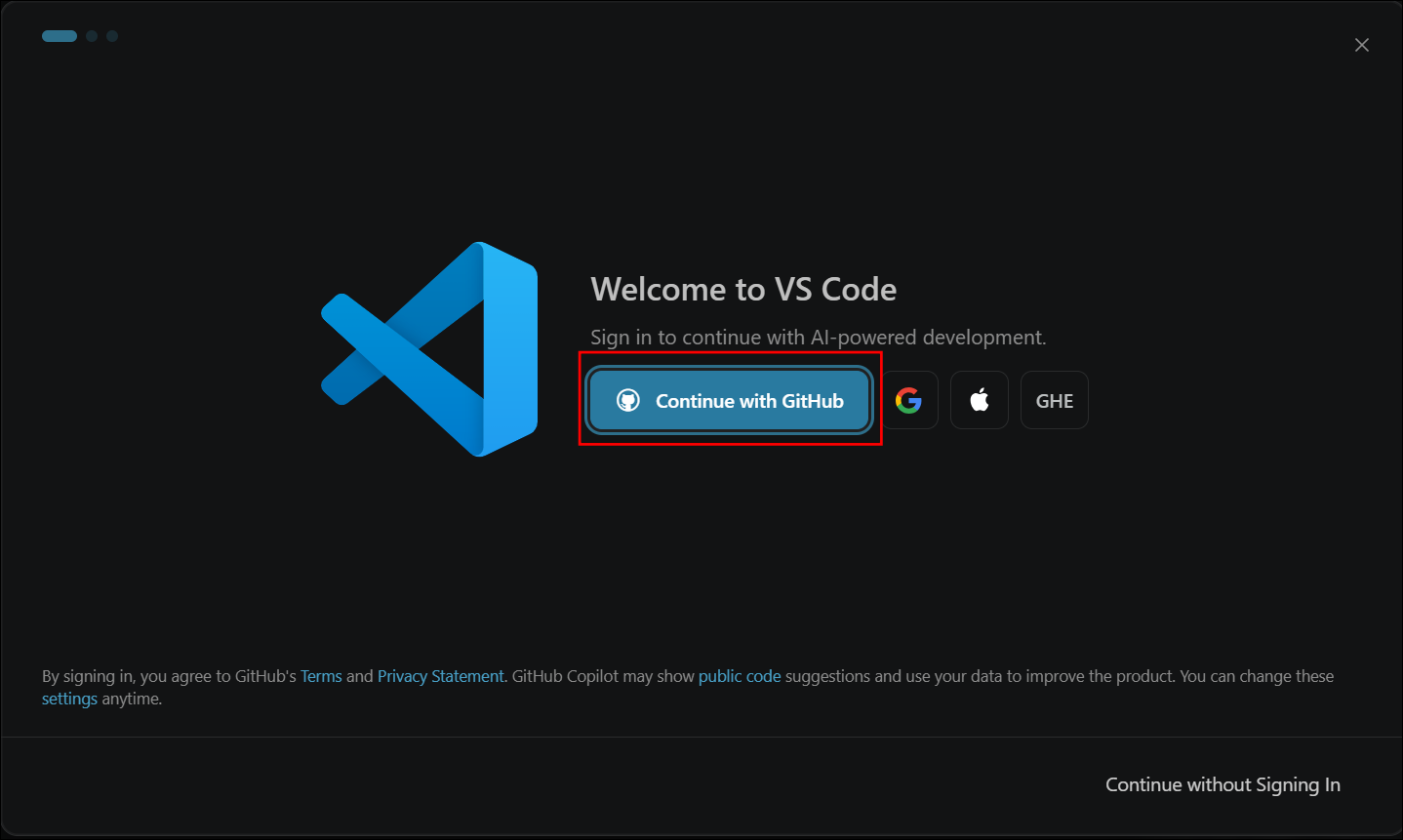Choose the GHE sign-in option
The width and height of the screenshot is (1403, 840).
tap(1055, 400)
